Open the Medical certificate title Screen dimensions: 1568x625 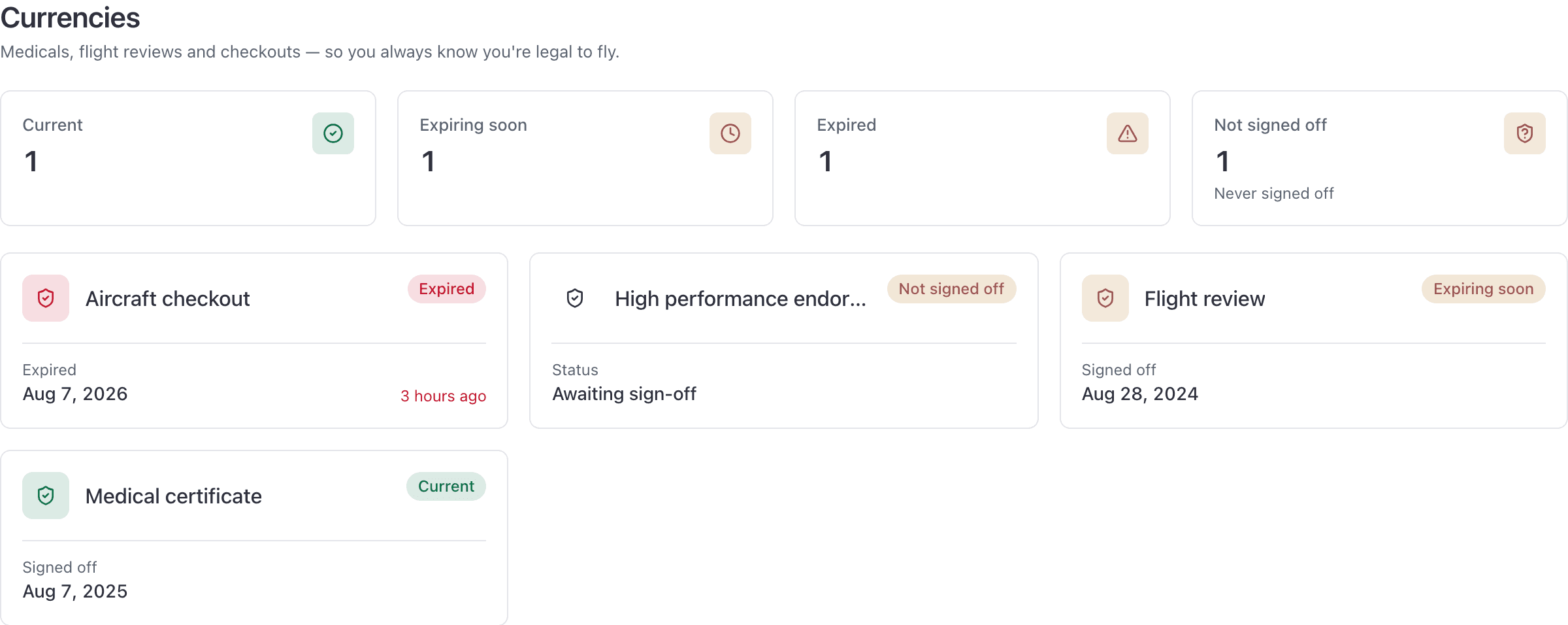(174, 496)
